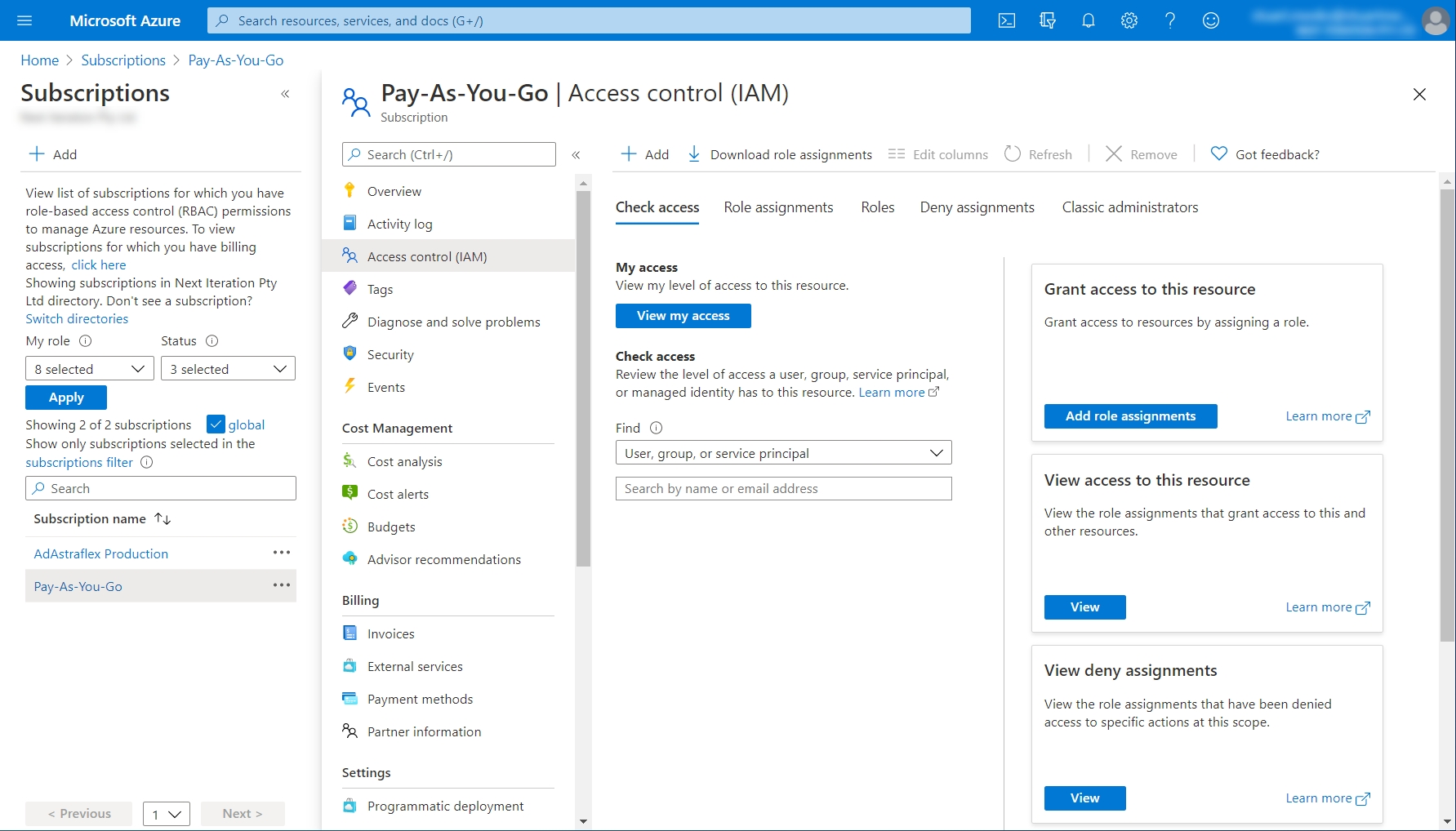
Task: Open Cloud Shell from the top bar
Action: point(1007,20)
